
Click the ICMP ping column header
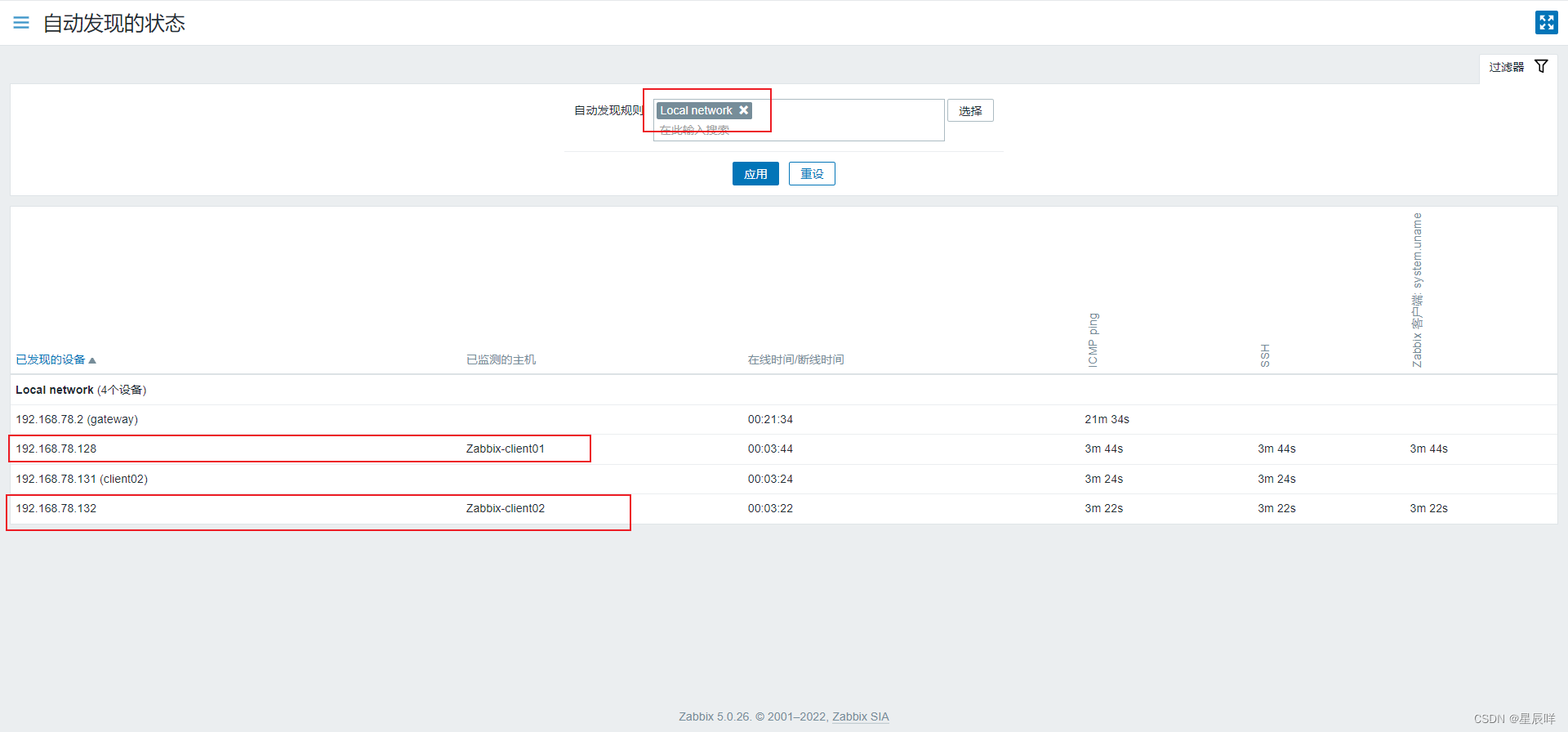point(1093,340)
